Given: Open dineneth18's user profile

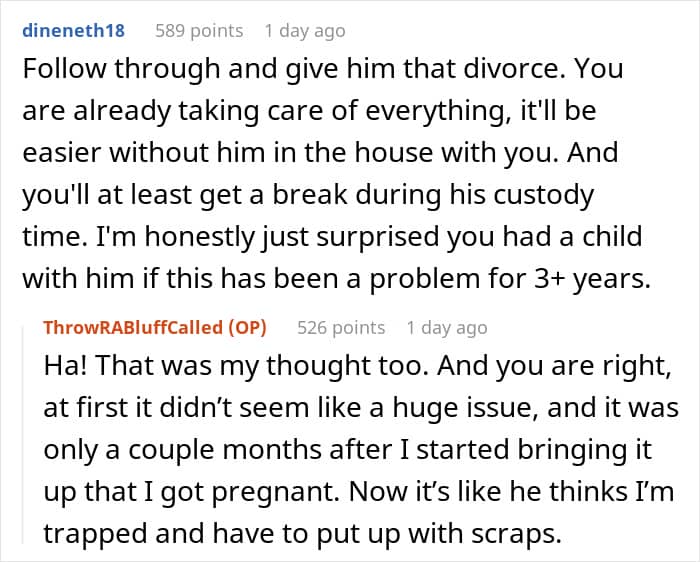Looking at the screenshot, I should point(73,30).
